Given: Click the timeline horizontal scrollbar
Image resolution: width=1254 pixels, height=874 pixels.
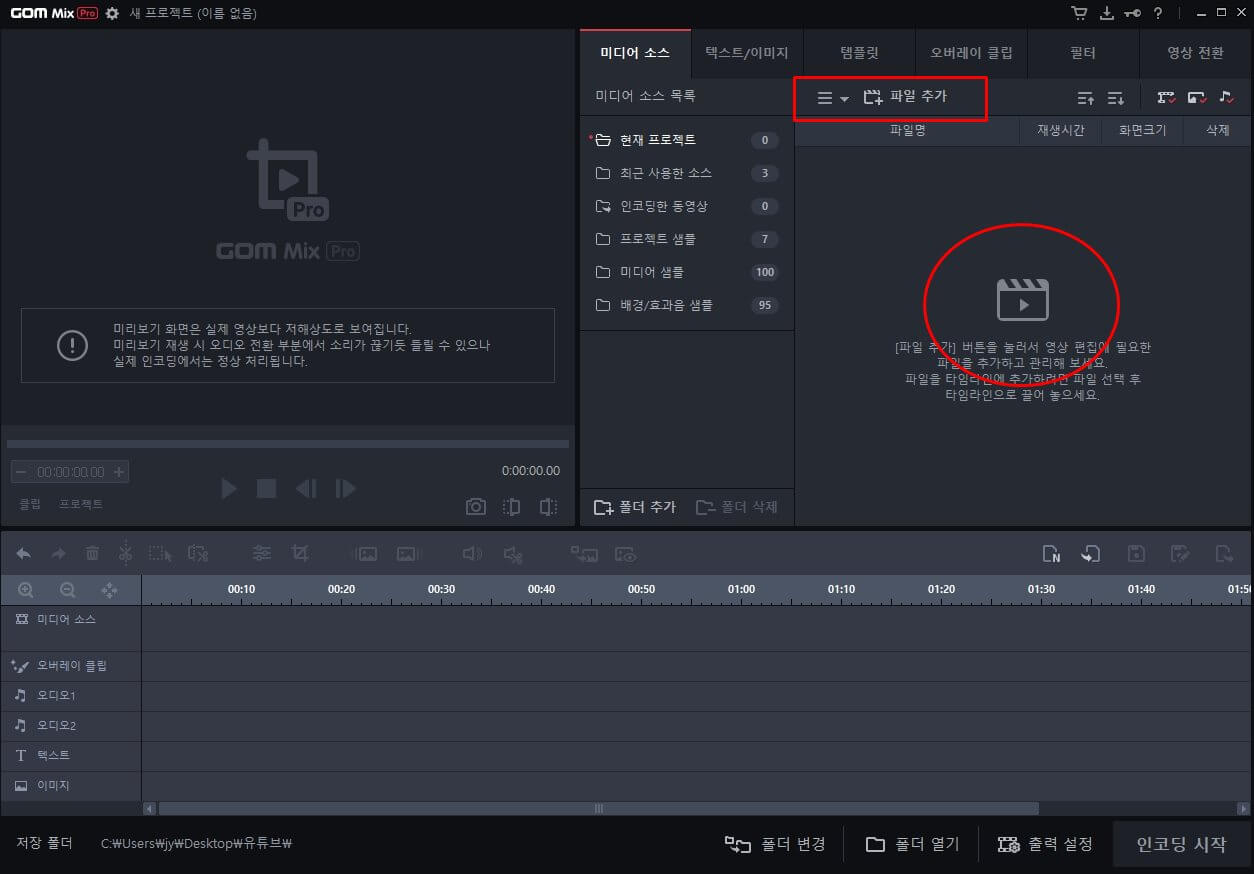Looking at the screenshot, I should click(x=598, y=808).
